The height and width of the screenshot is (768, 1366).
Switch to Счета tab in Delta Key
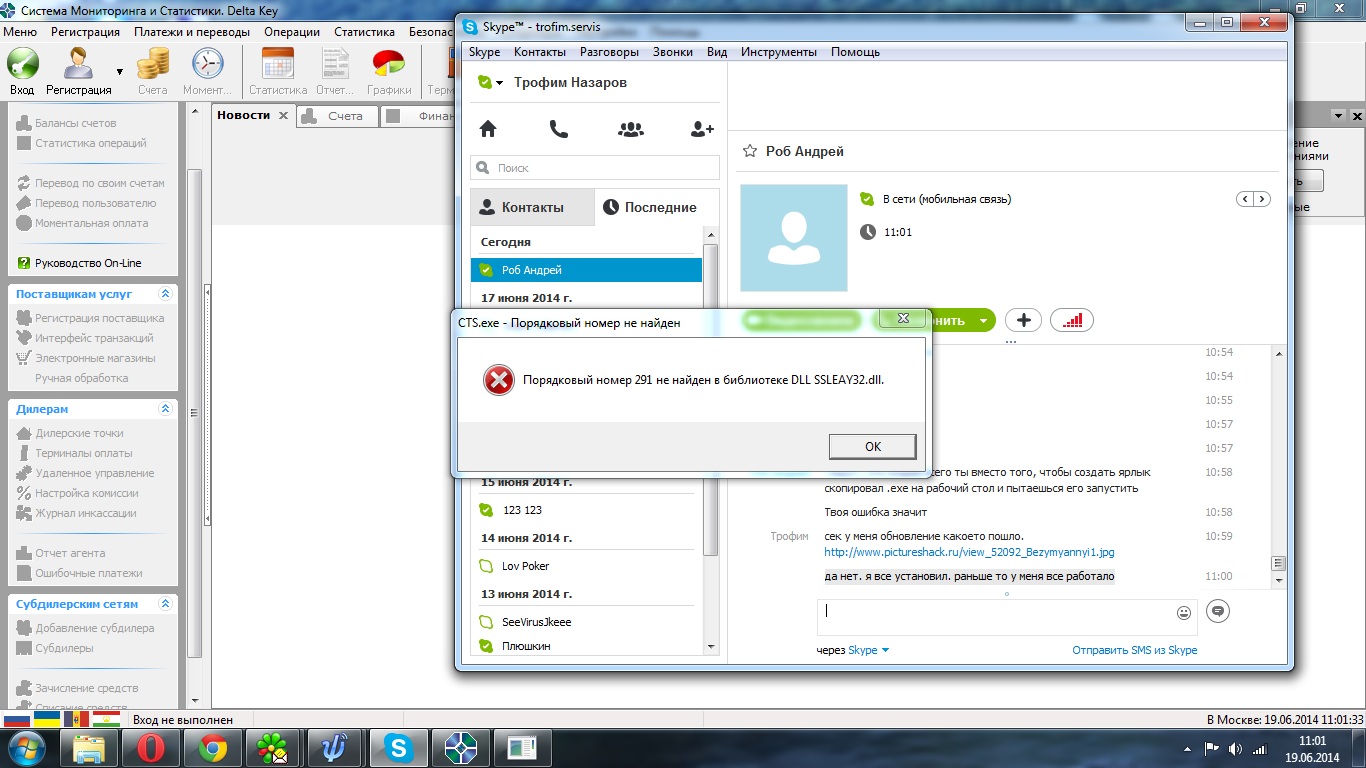337,117
